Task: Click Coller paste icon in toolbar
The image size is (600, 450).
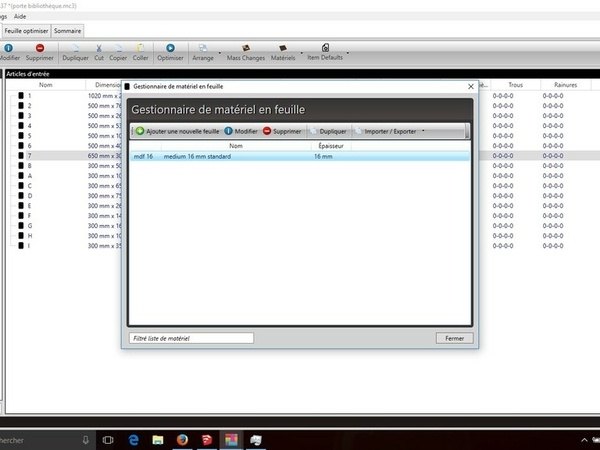Action: point(141,52)
